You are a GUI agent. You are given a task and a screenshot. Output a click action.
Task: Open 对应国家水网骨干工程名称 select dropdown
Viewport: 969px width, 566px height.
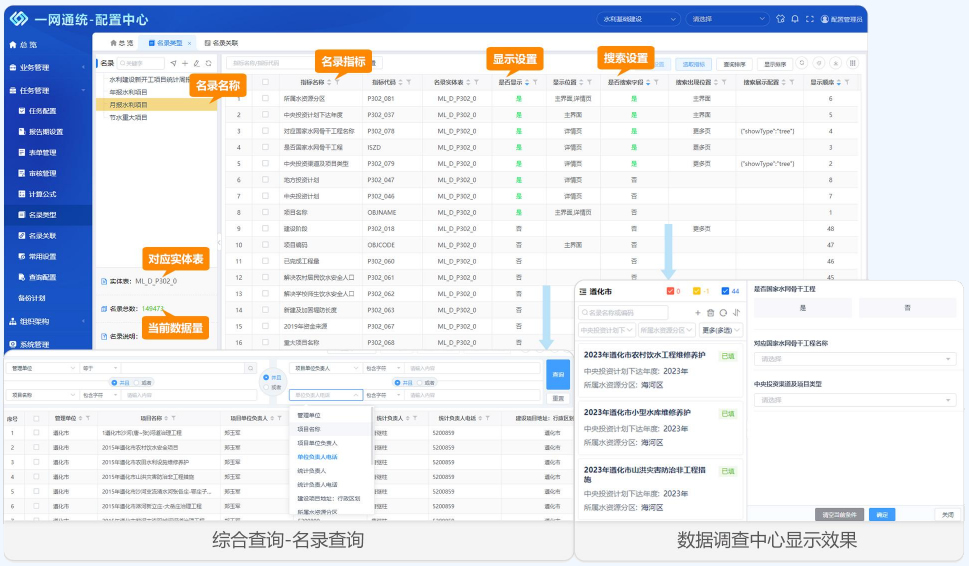coord(855,358)
